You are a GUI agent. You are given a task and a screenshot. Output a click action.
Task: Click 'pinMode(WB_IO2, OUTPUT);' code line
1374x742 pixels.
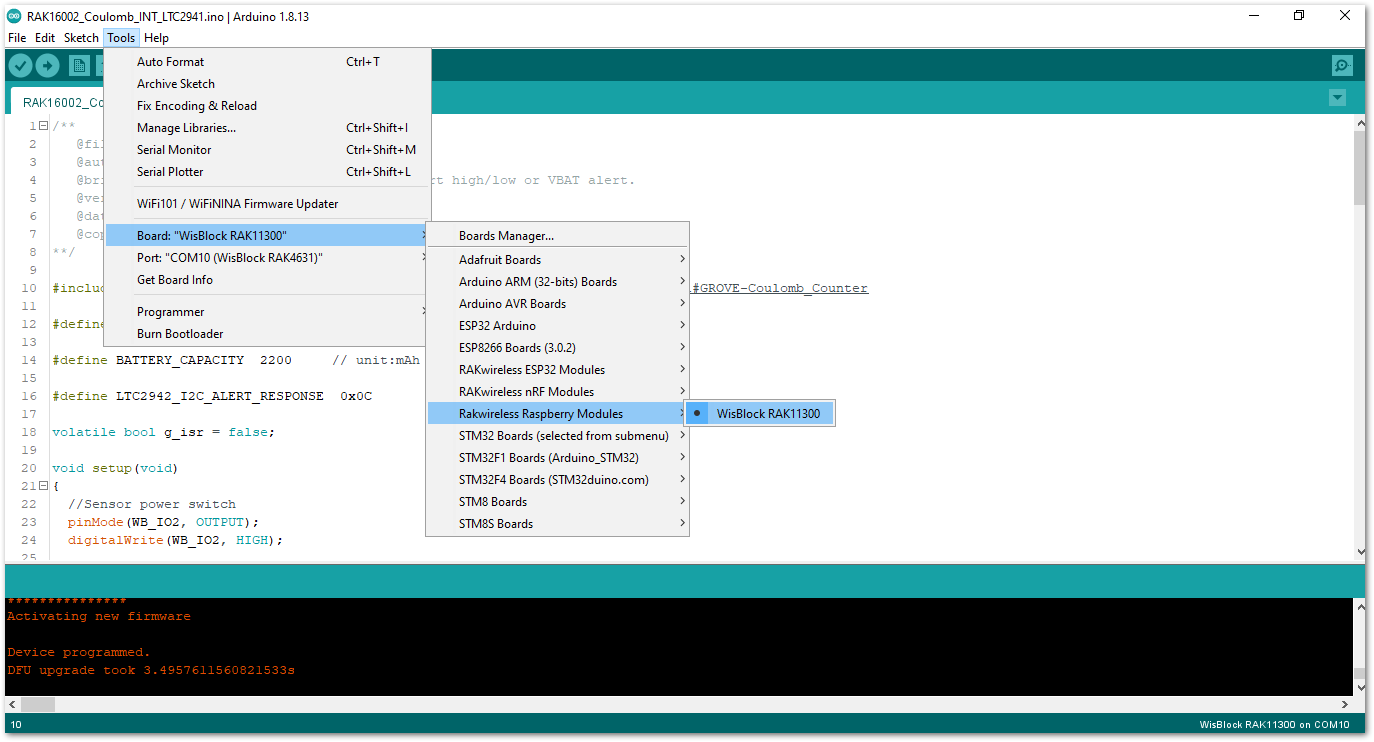coord(163,522)
